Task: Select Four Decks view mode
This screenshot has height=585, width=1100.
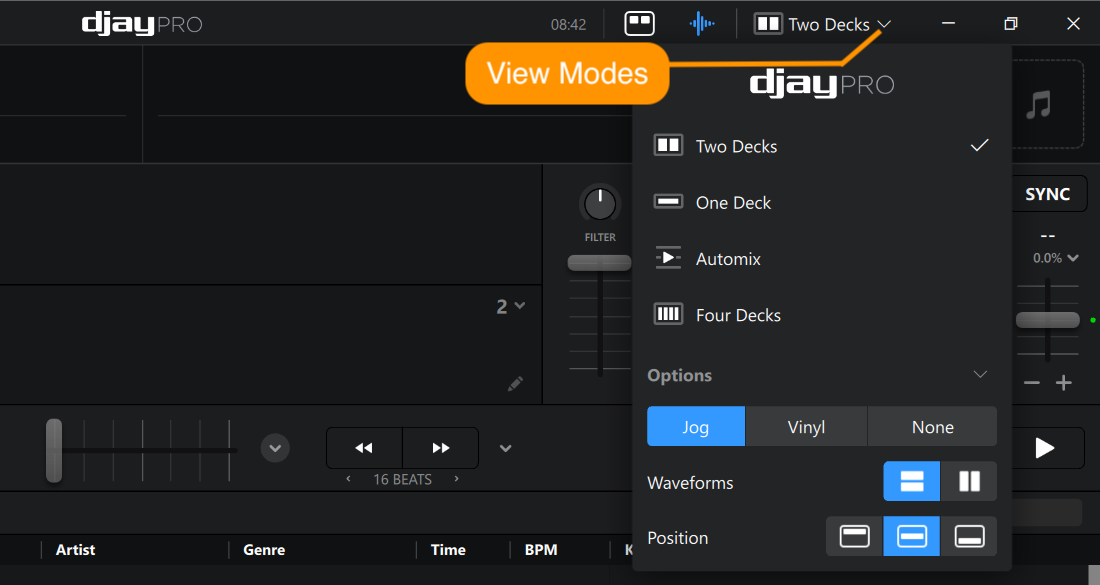Action: (x=821, y=315)
